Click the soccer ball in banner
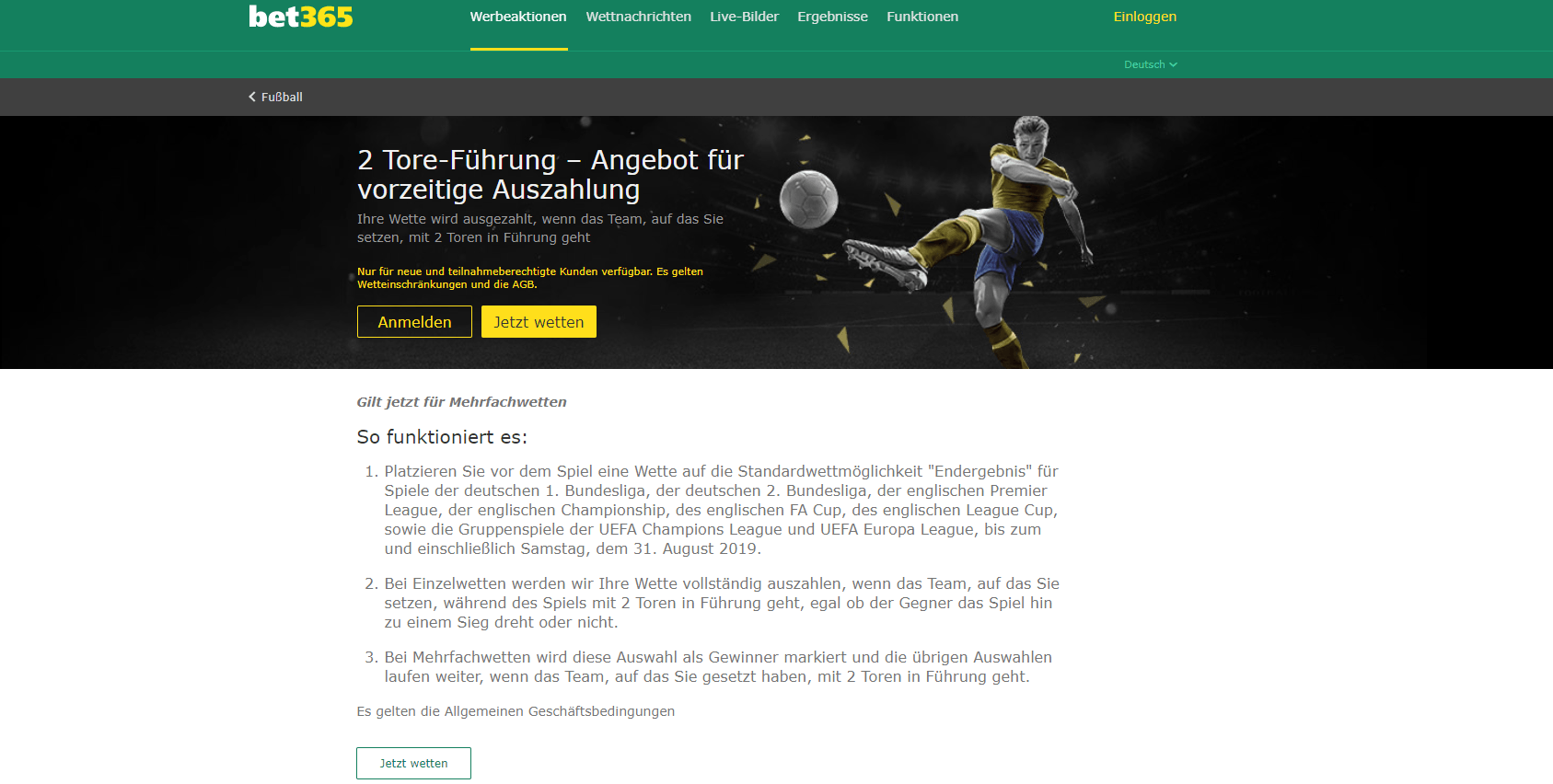Screen dimensions: 1553x784 coord(809,199)
